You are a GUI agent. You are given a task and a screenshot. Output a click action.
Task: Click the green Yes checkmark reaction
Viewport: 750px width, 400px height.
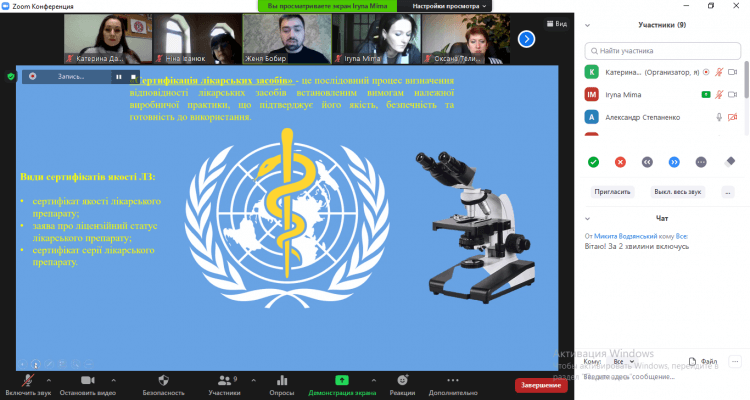click(x=593, y=161)
